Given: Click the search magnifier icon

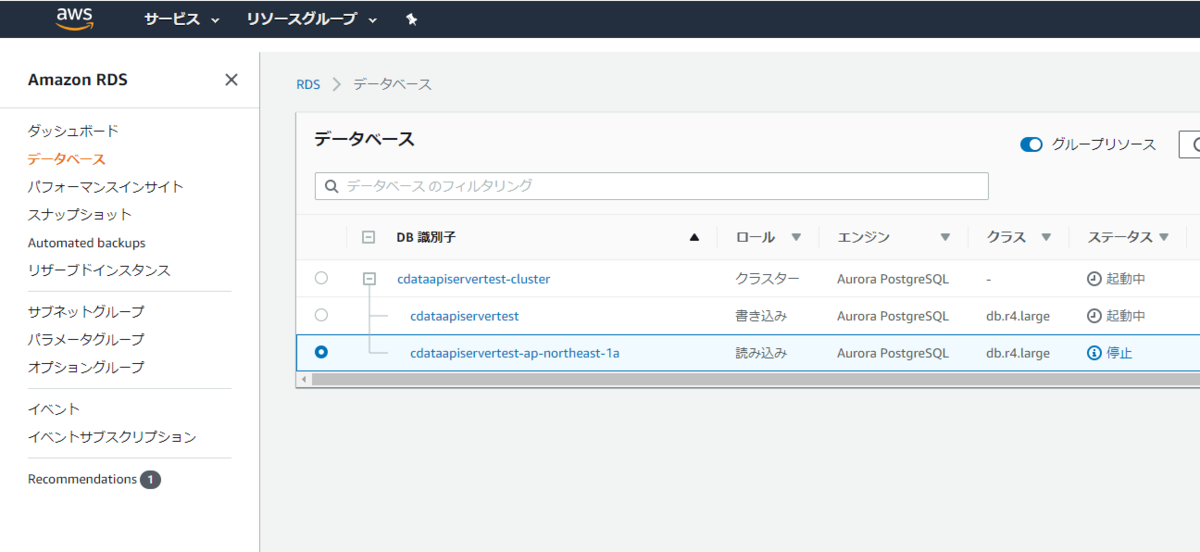Looking at the screenshot, I should [x=331, y=186].
